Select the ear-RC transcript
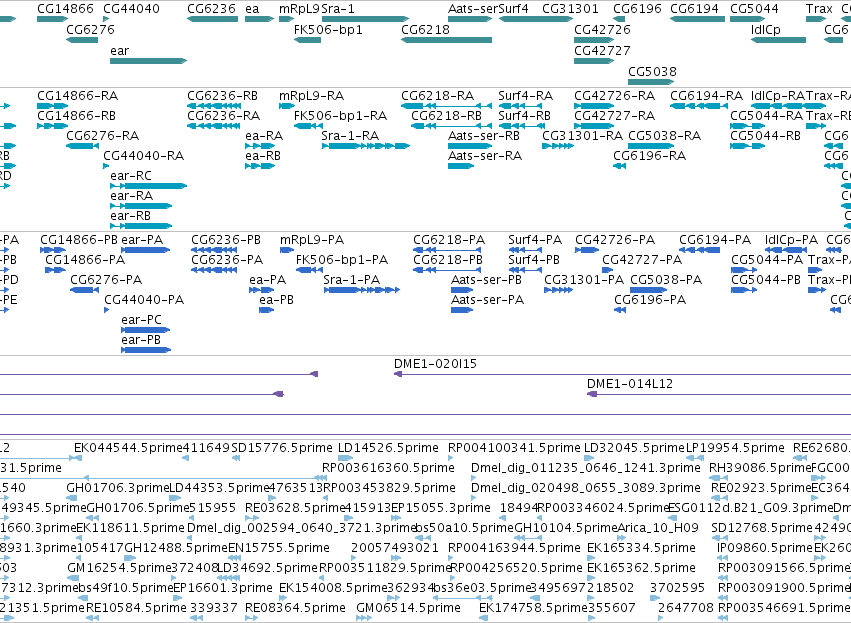Screen dimensions: 851x623 coord(148,186)
